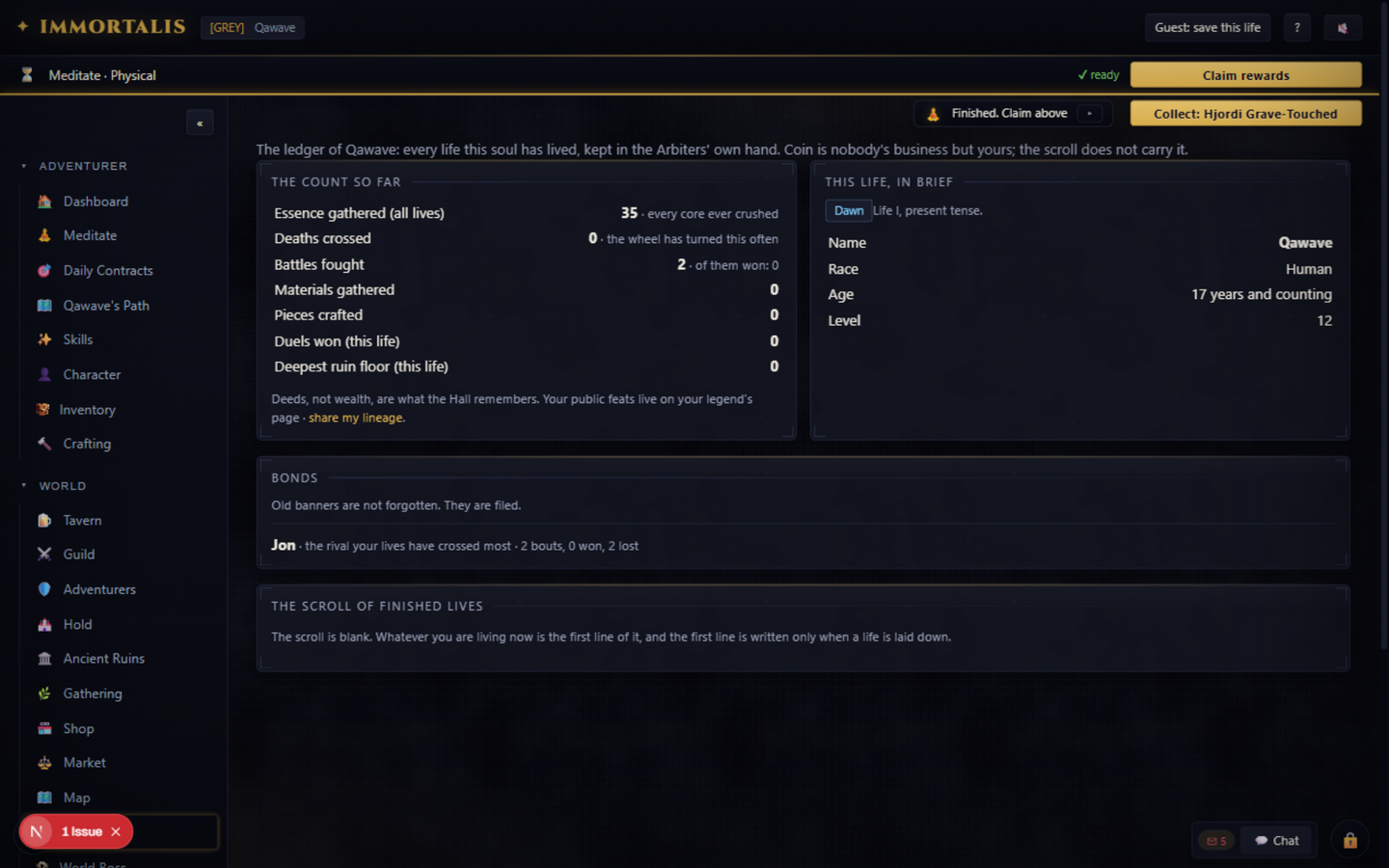This screenshot has height=868, width=1389.
Task: Select the Skills sparkle icon
Action: point(44,339)
